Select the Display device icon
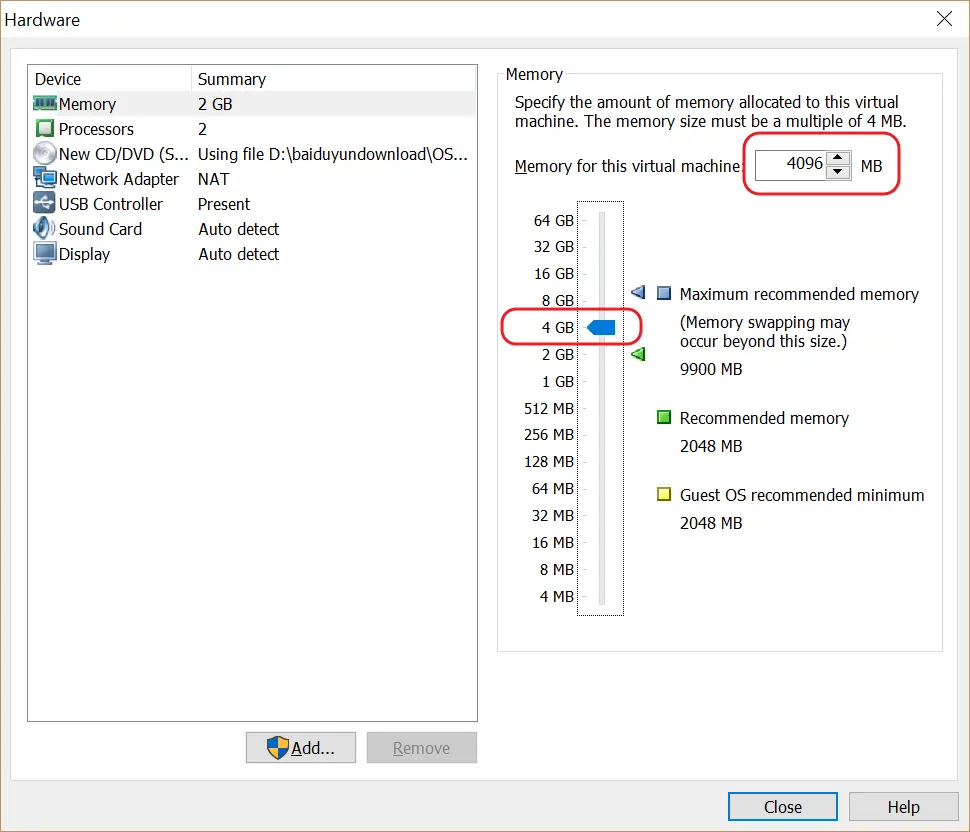 [x=45, y=254]
